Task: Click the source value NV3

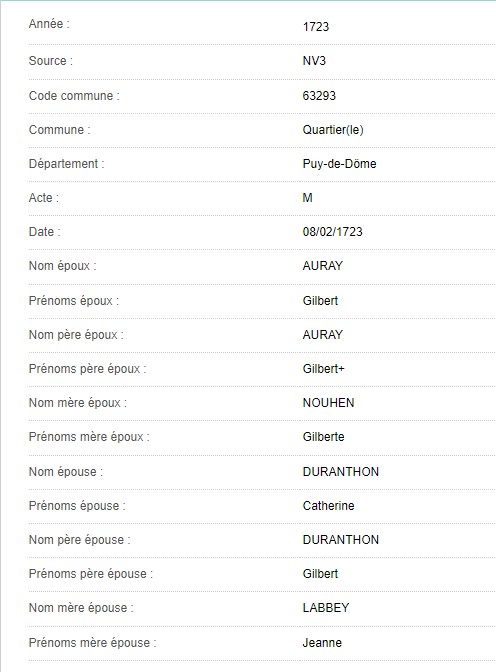Action: [x=314, y=61]
